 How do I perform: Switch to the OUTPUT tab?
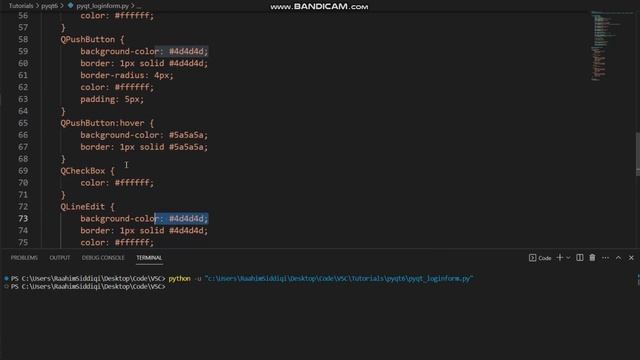60,258
